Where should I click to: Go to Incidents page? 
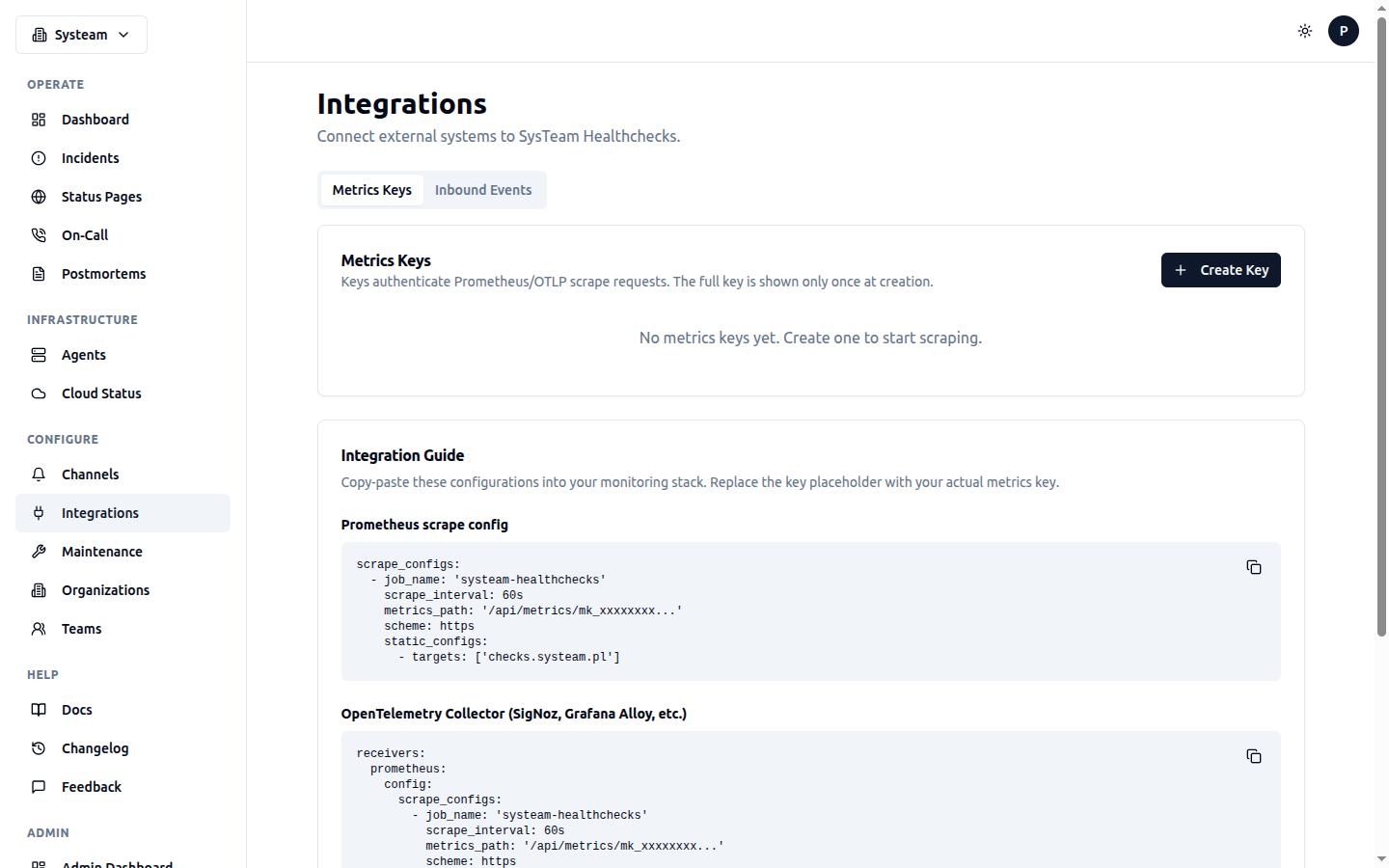123,158
